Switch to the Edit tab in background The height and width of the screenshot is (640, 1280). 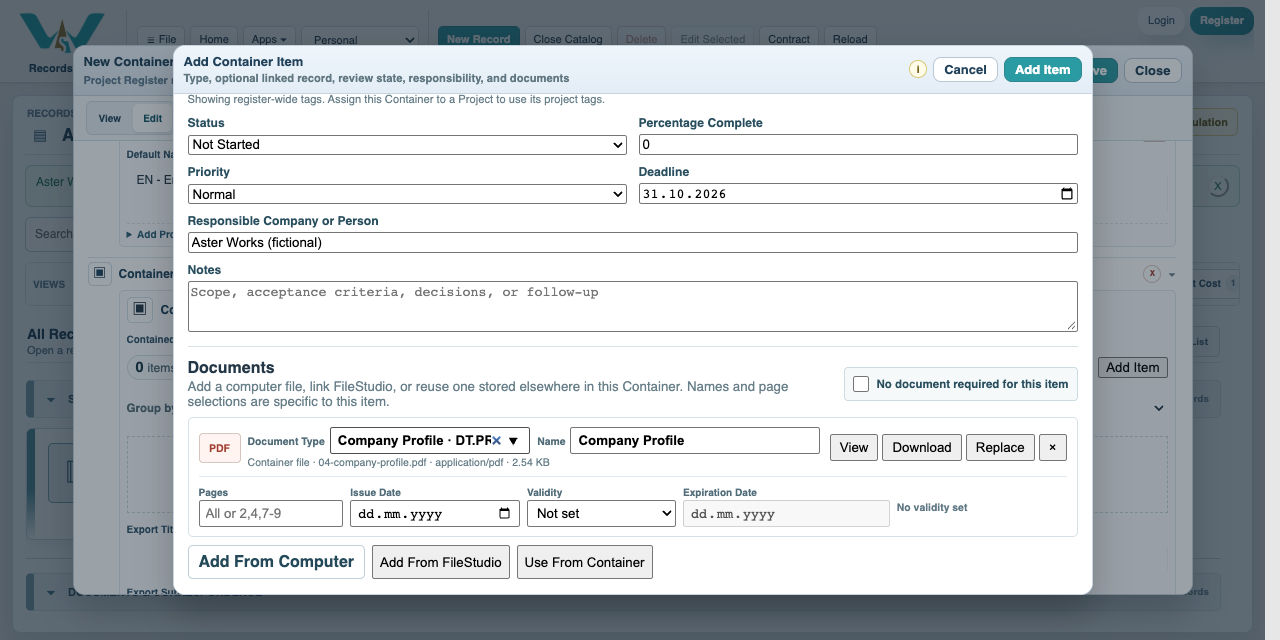pos(152,118)
